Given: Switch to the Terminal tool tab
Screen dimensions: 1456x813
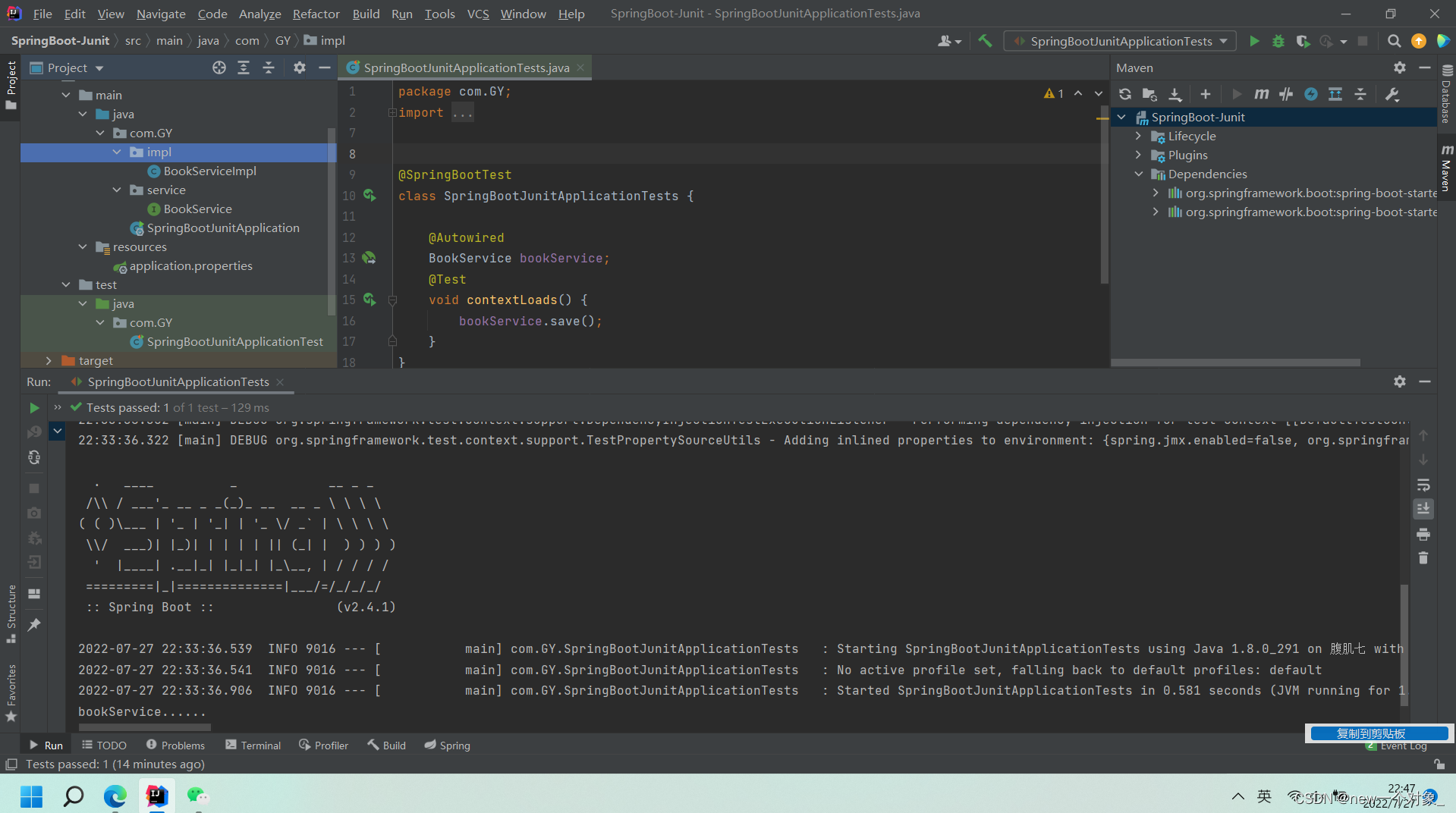Looking at the screenshot, I should 253,746.
